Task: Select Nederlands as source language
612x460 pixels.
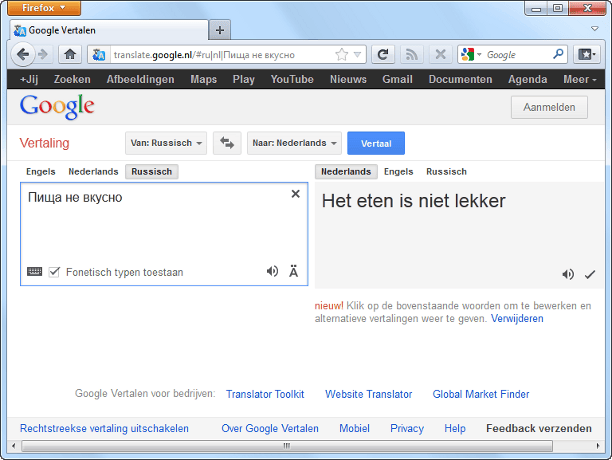Action: tap(93, 172)
